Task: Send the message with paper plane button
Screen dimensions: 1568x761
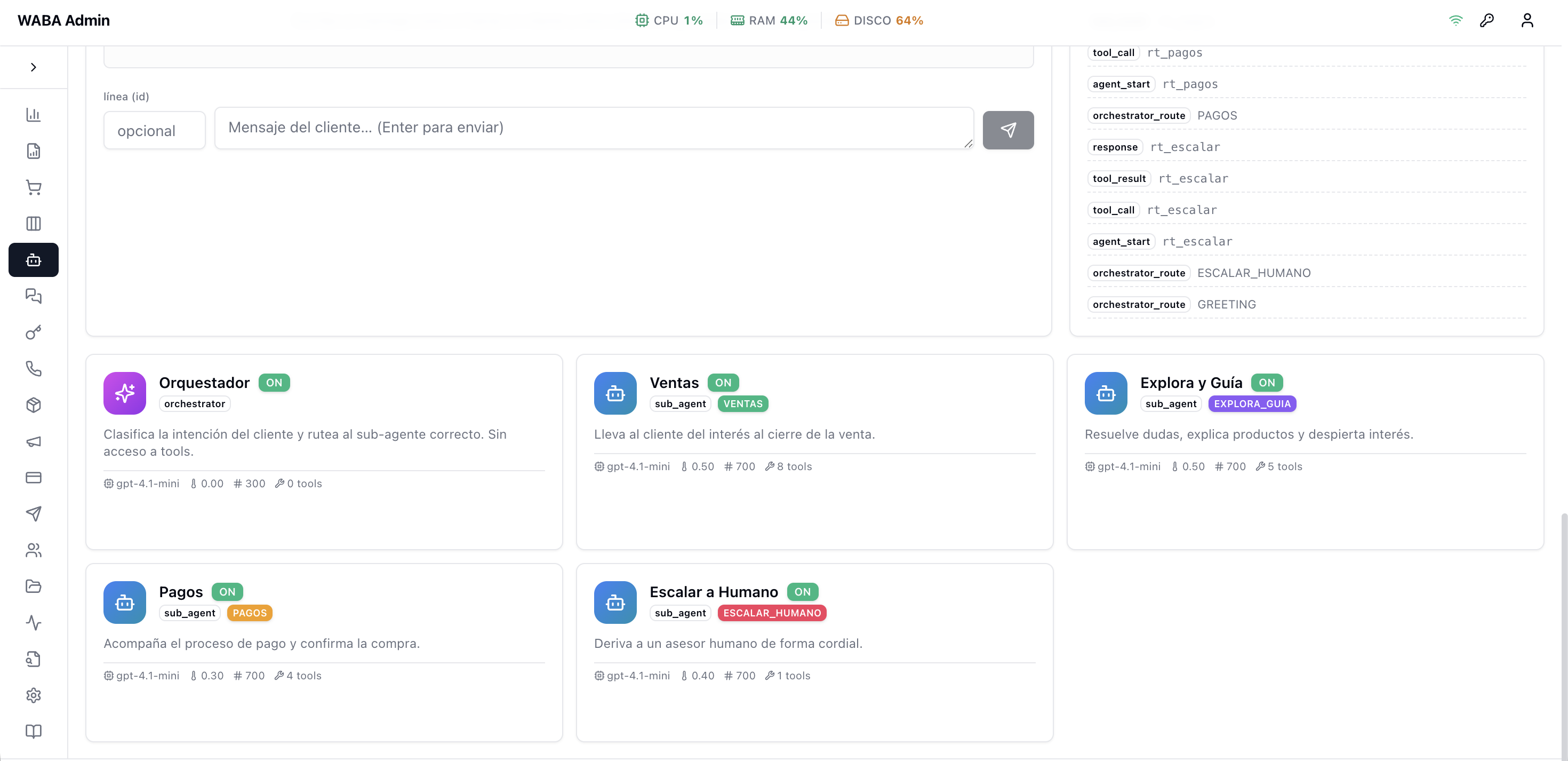Action: pos(1008,130)
